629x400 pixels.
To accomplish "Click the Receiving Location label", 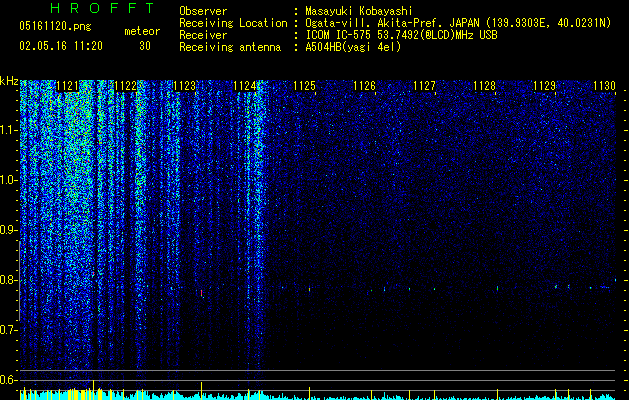I will (233, 23).
